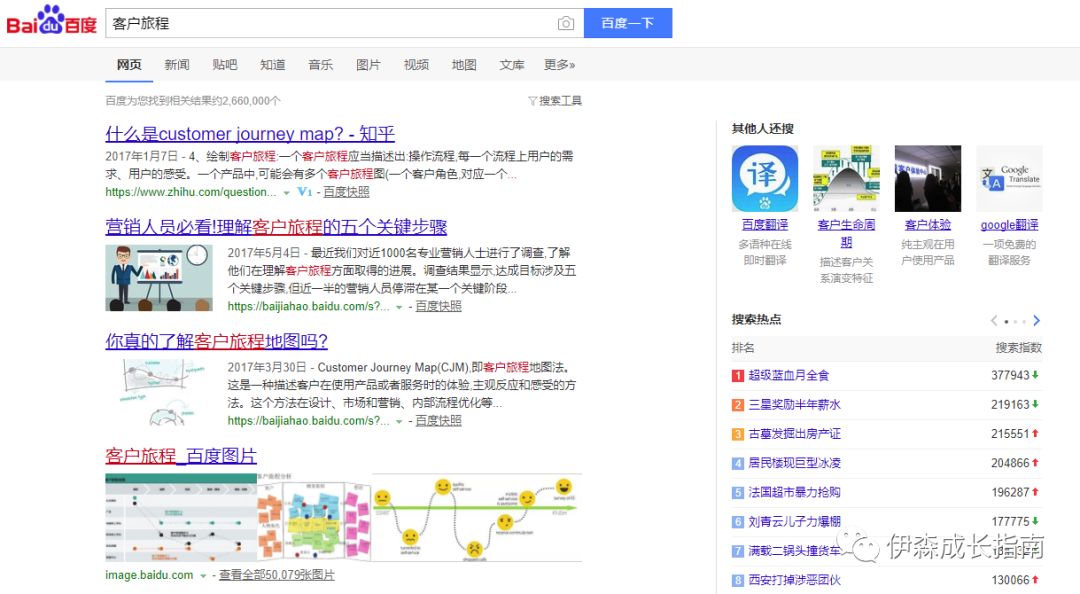The image size is (1080, 594).
Task: Open 查看全部50,079张图片 link
Action: pos(277,575)
